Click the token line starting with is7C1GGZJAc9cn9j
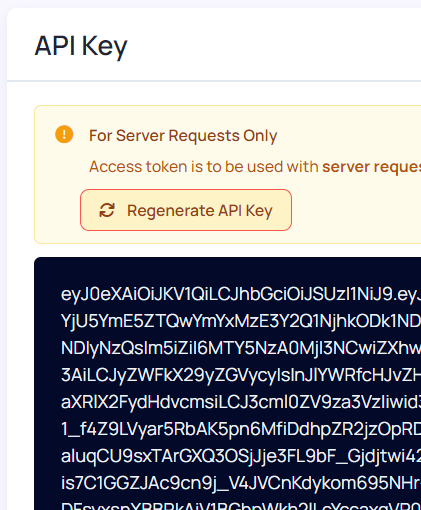 [241, 483]
